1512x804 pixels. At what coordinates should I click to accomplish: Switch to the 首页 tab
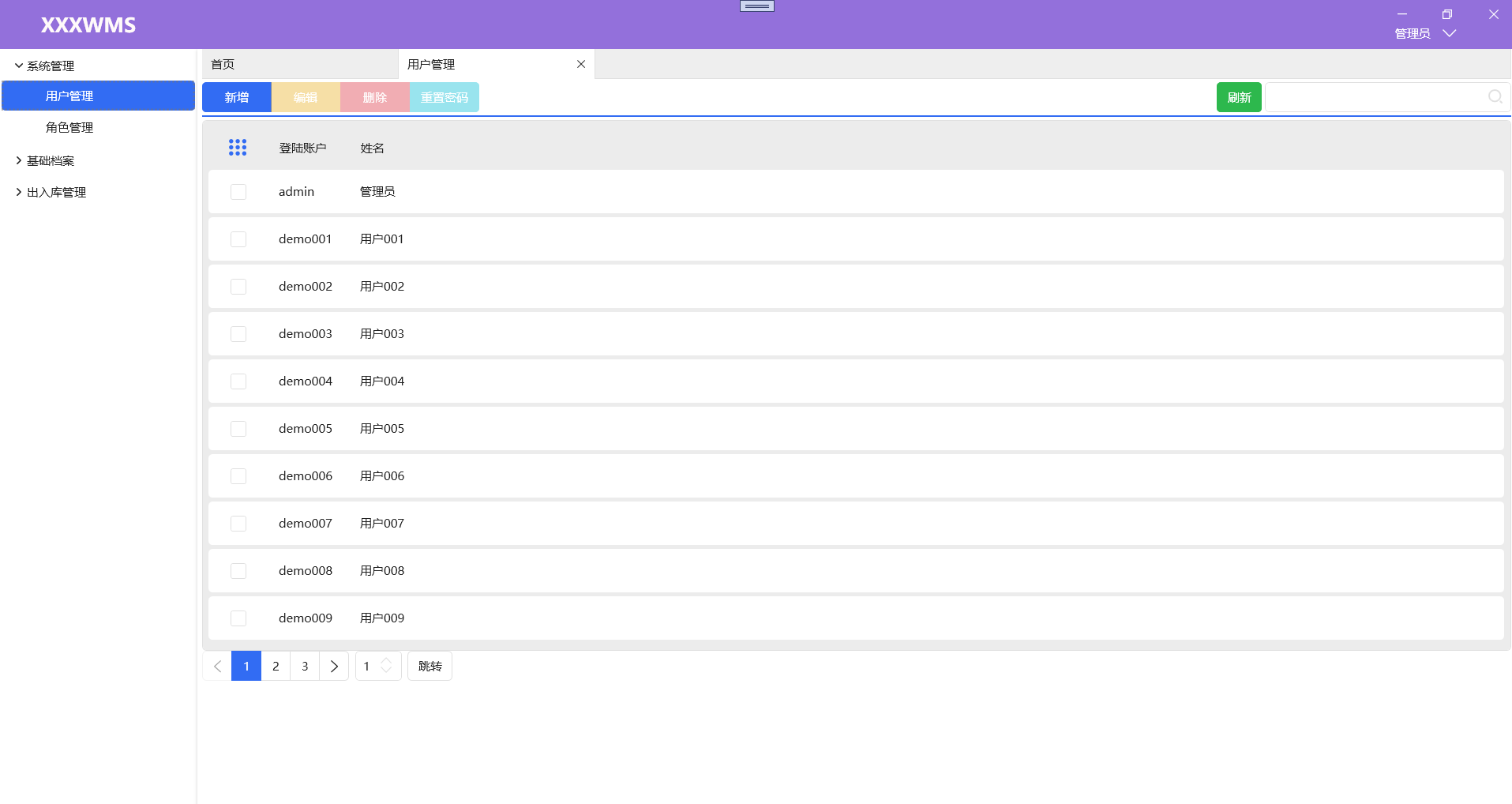click(300, 64)
